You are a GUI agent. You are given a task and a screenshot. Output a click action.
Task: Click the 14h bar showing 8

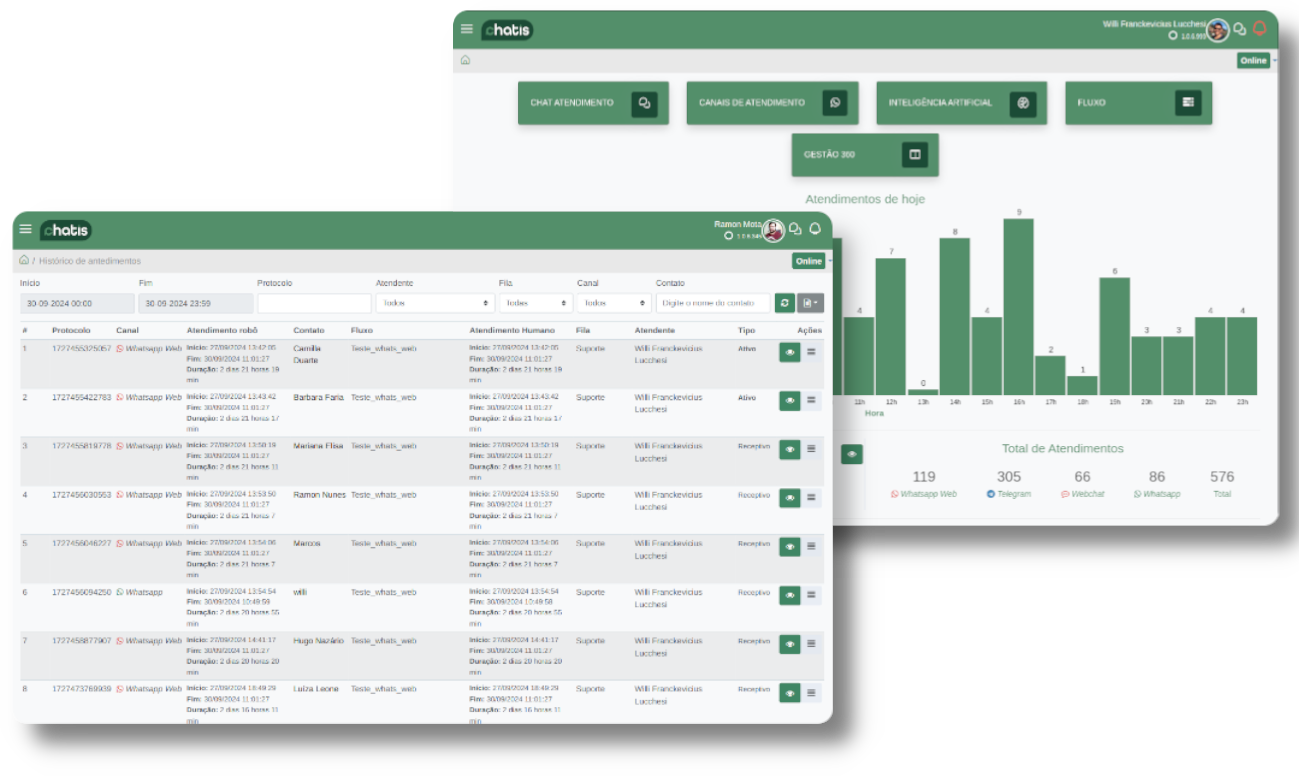pos(955,316)
